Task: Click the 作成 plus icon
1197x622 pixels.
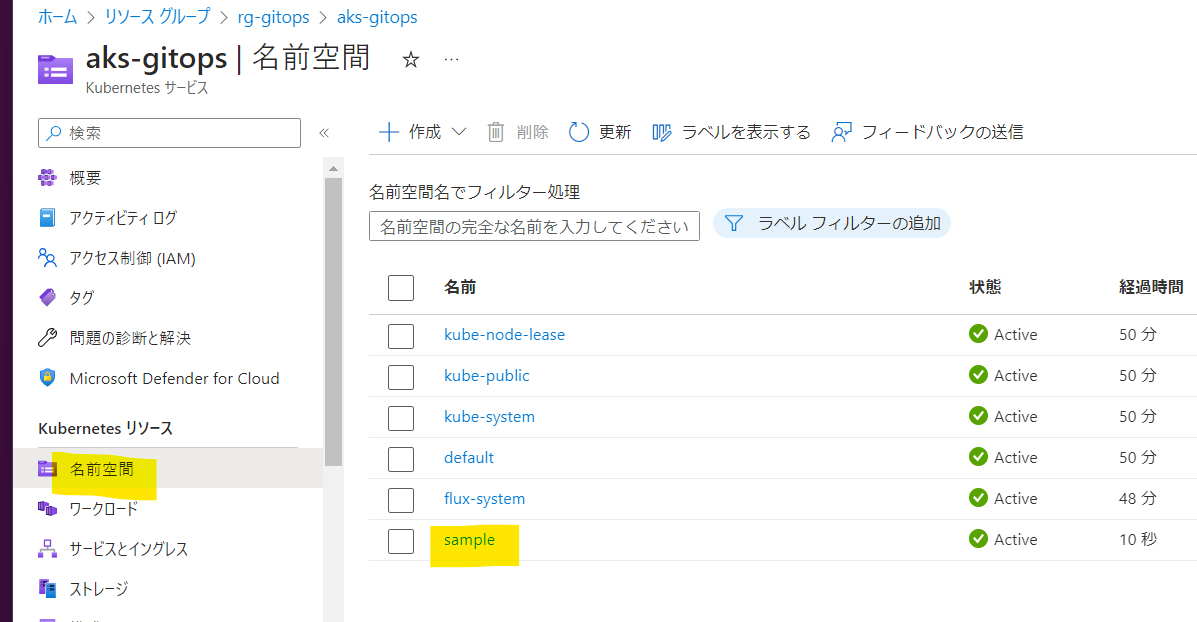Action: 389,132
